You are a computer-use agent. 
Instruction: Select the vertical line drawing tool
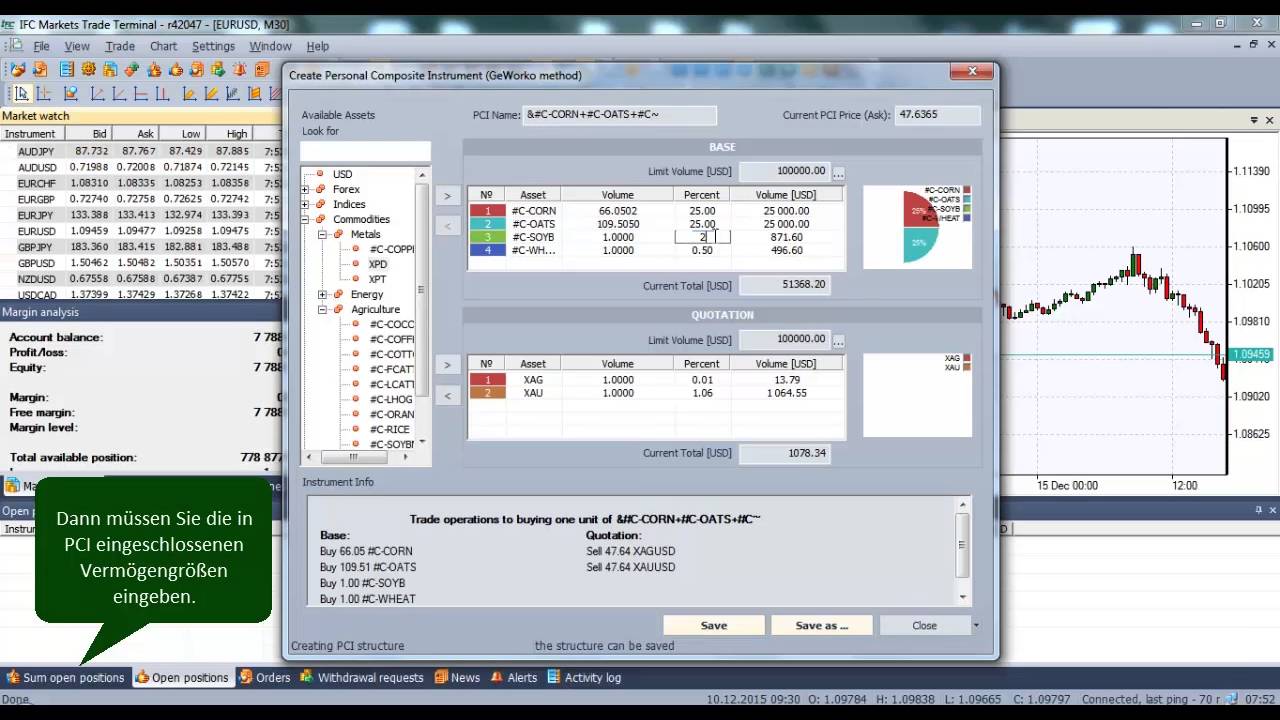(x=163, y=93)
